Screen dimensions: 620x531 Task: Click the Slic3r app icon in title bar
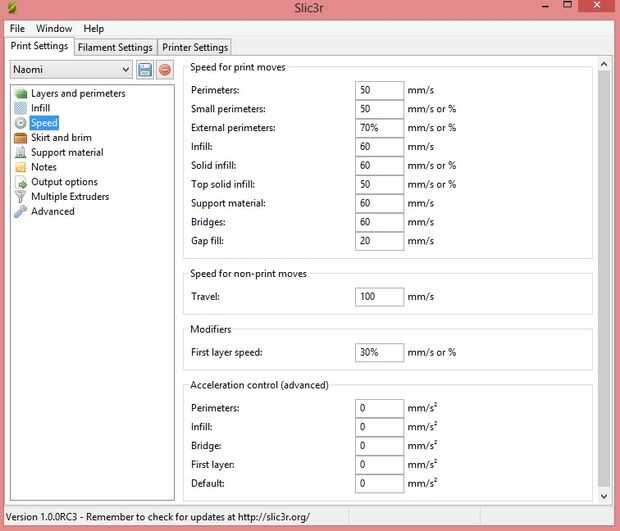coord(12,7)
